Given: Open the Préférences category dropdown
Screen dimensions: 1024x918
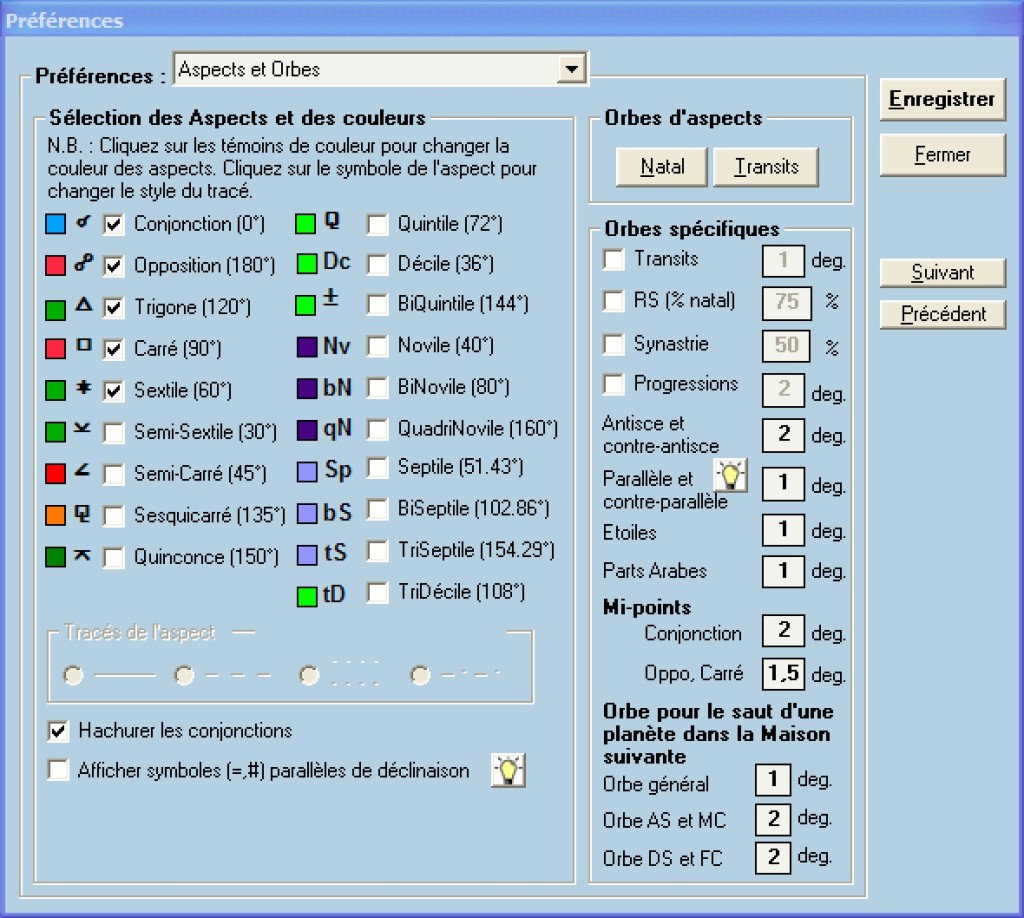Looking at the screenshot, I should (571, 70).
